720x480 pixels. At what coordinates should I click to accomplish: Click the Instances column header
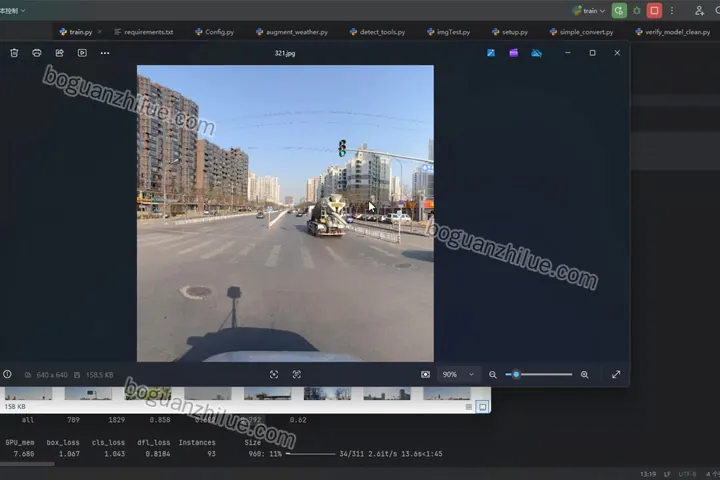197,442
